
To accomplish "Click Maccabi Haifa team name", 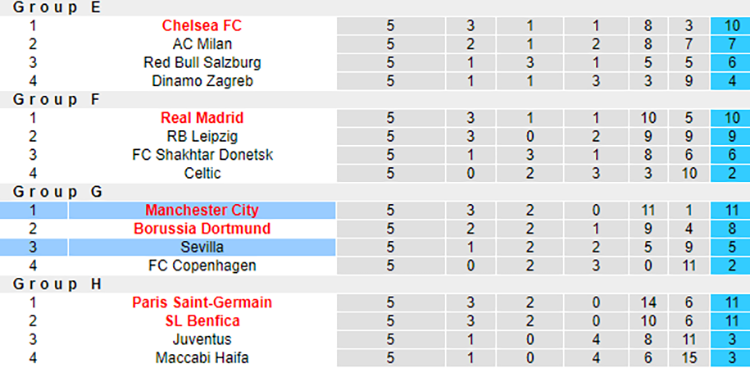I will [202, 358].
